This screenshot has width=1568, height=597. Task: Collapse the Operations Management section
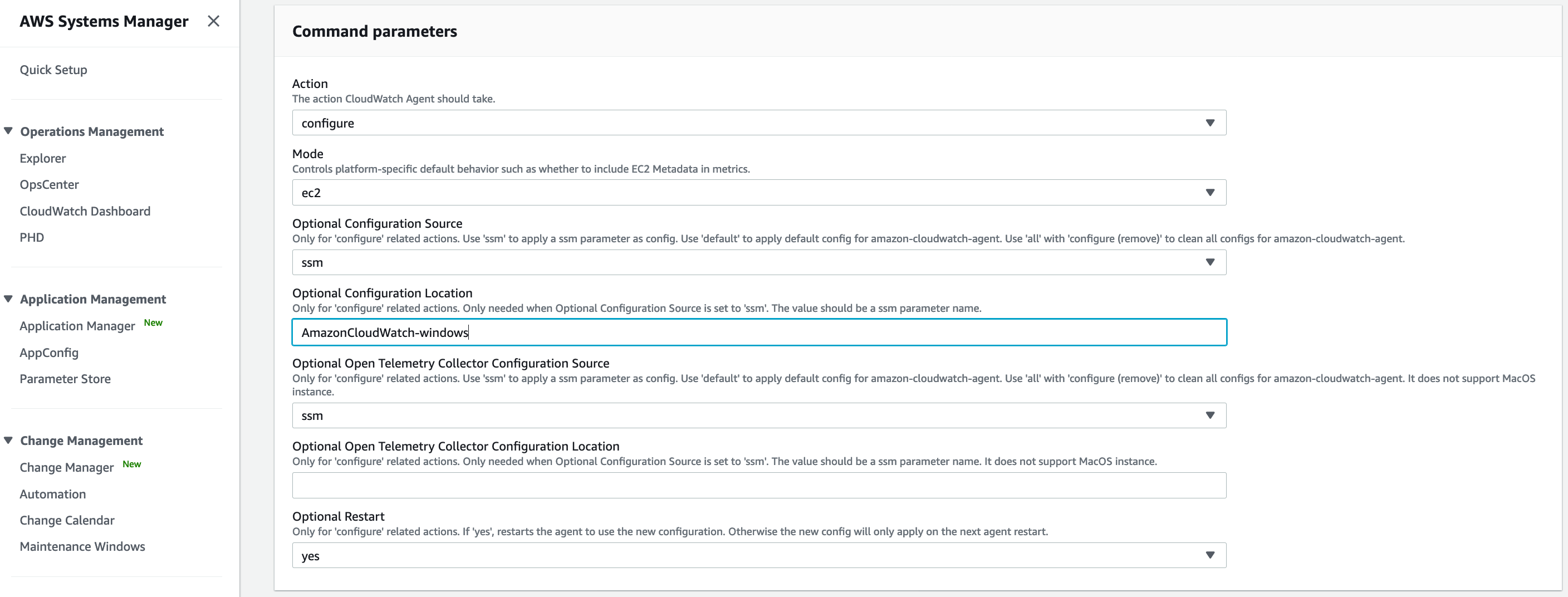coord(8,131)
